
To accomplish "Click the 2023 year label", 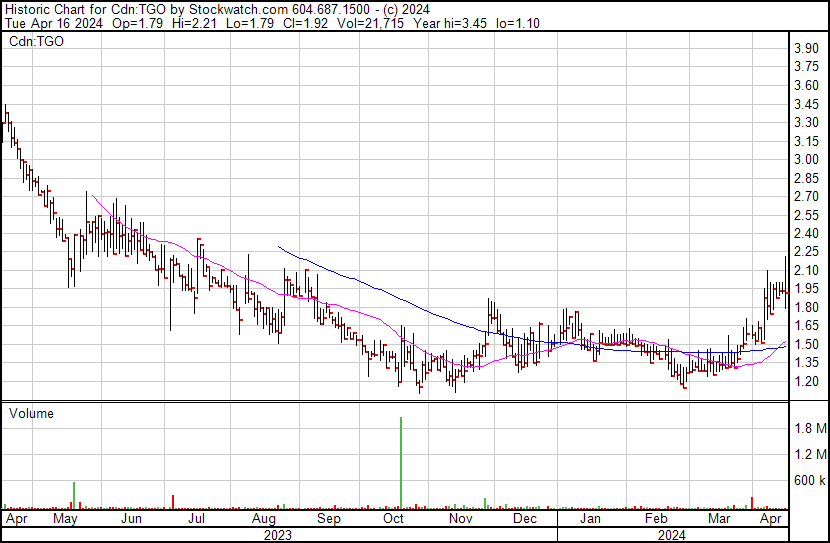I will point(278,535).
